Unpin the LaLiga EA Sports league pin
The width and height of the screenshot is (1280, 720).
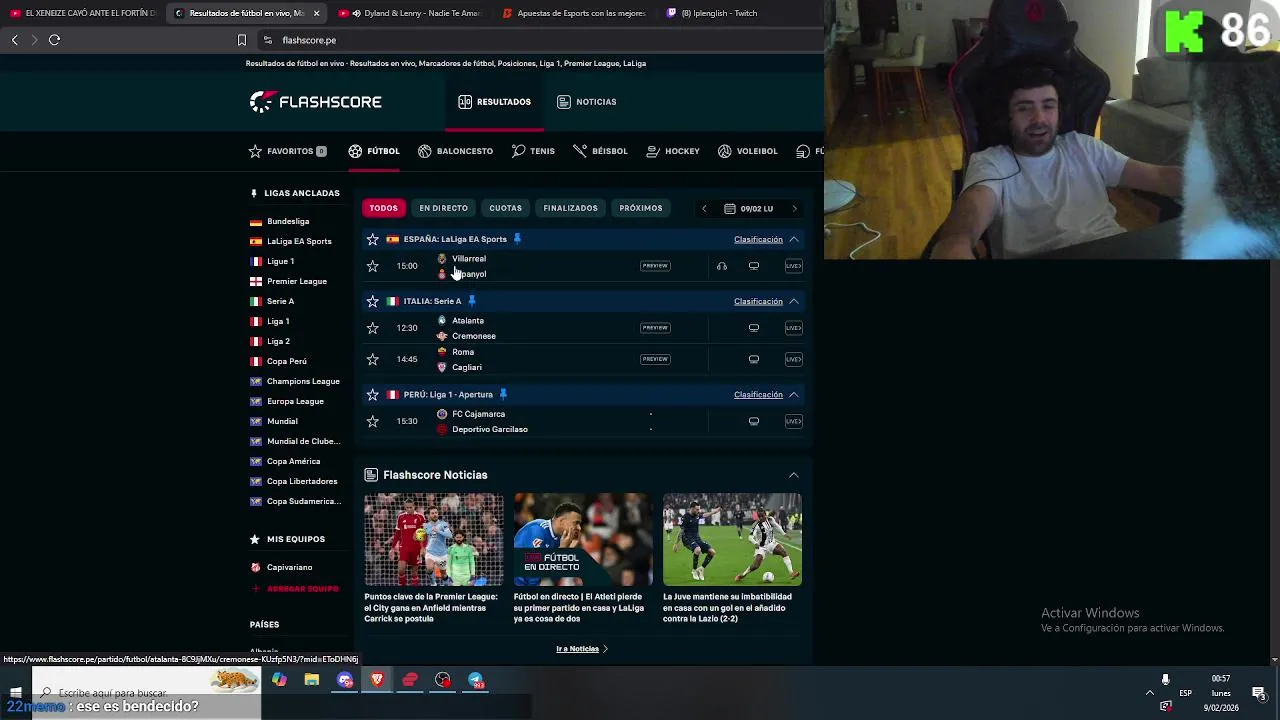click(x=517, y=239)
